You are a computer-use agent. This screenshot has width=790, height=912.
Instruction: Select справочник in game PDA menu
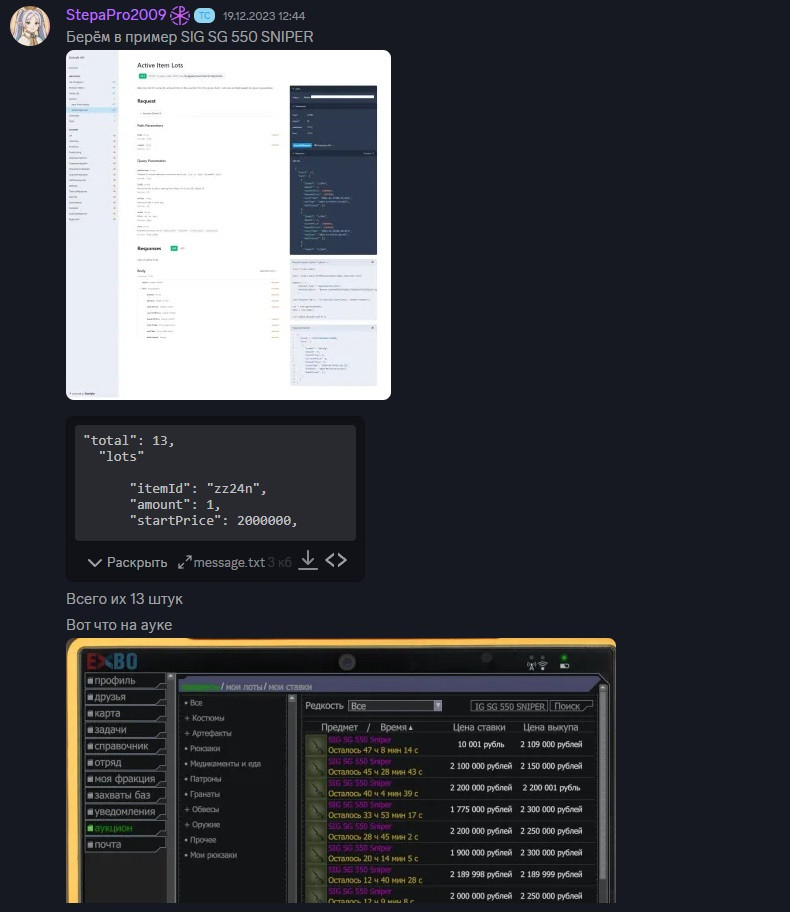pyautogui.click(x=125, y=746)
